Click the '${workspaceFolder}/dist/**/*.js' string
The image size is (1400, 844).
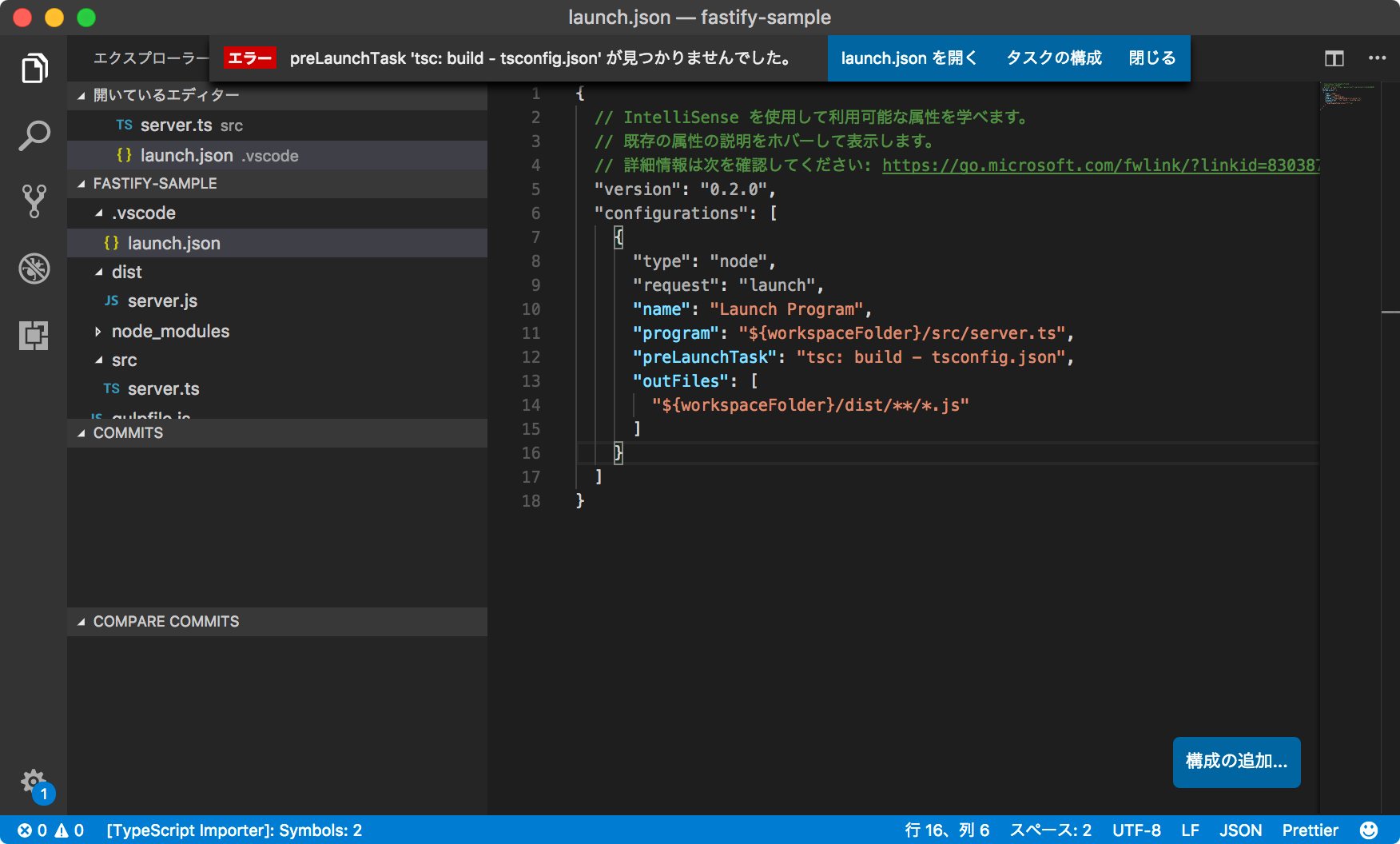click(810, 405)
